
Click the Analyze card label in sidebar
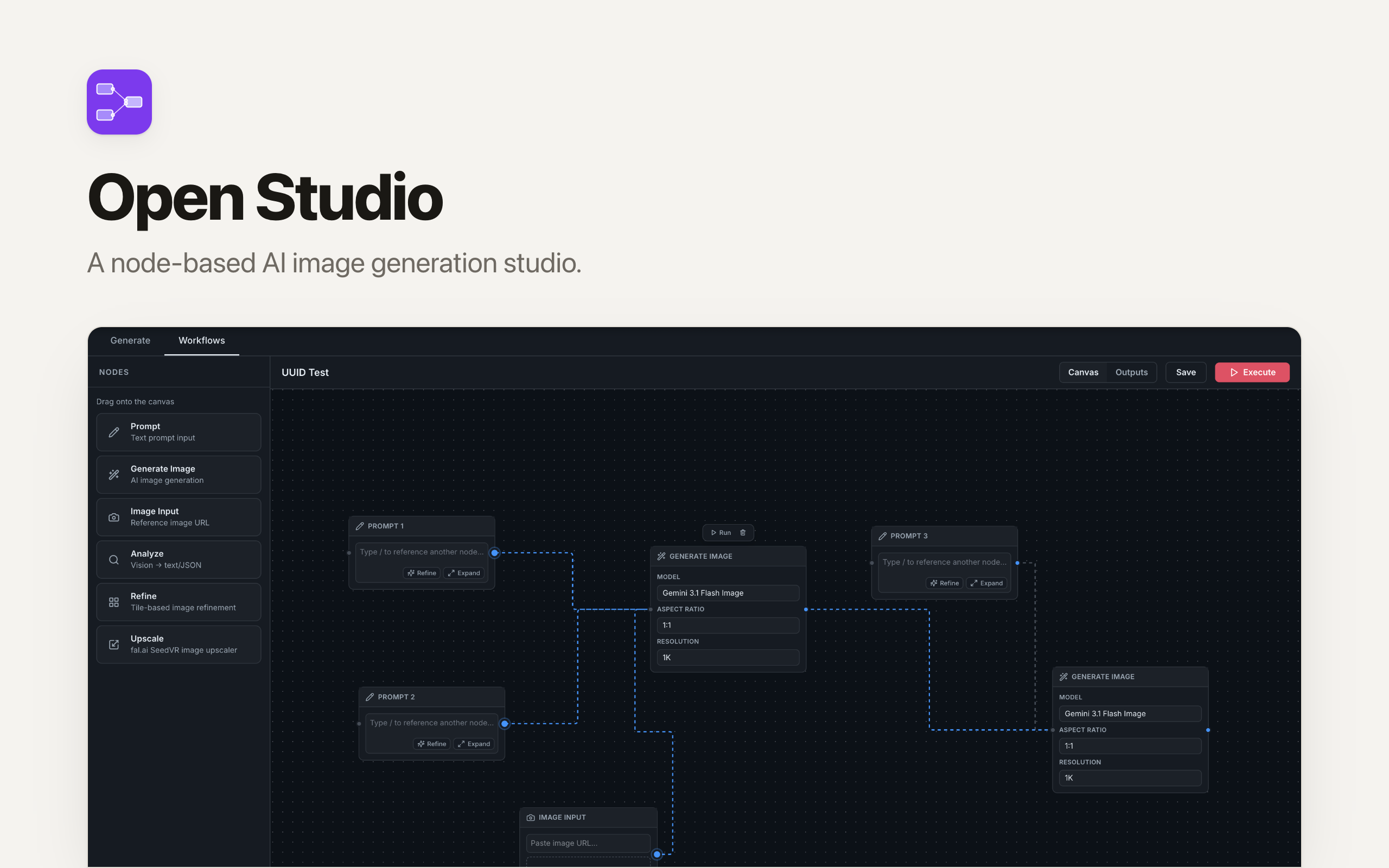147,553
